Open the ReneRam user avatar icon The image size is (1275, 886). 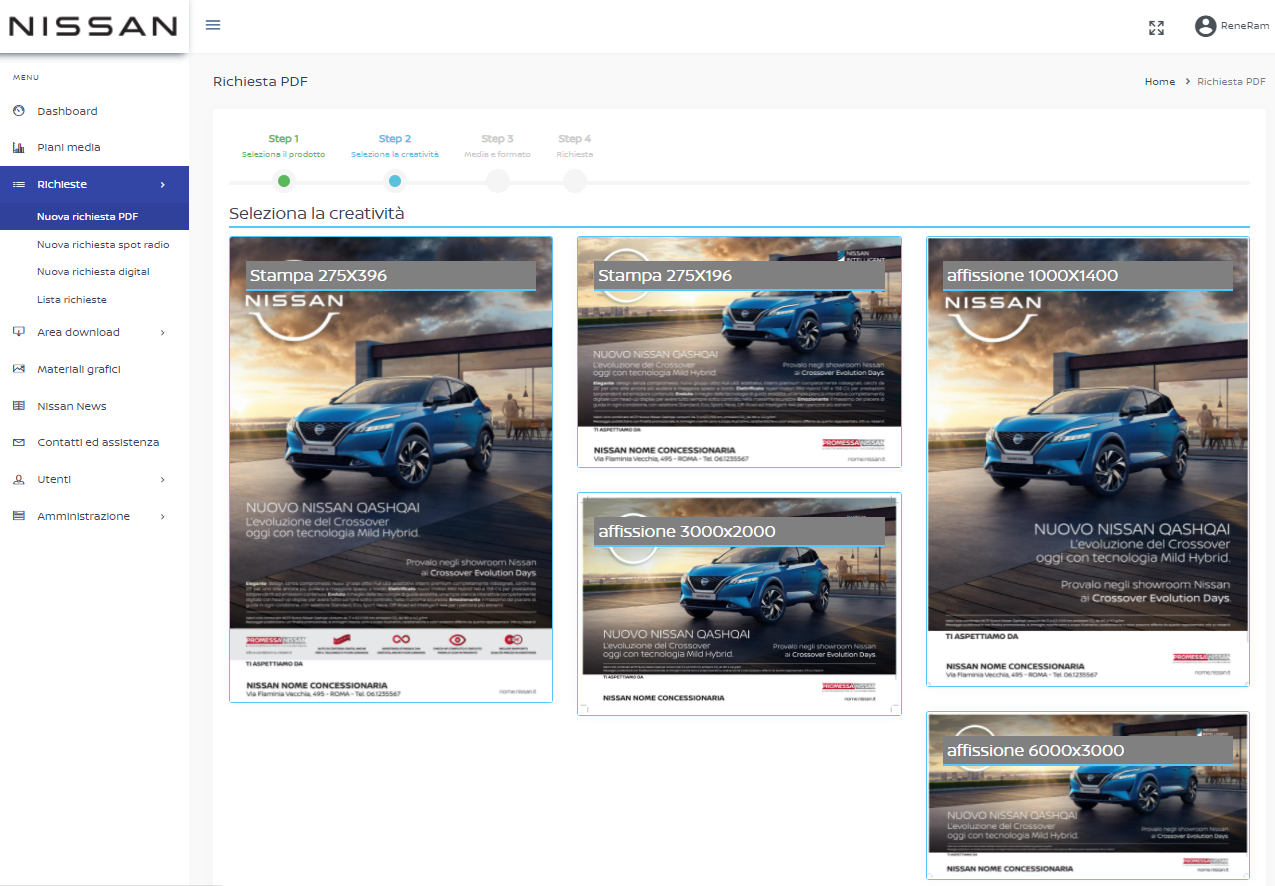(1205, 26)
